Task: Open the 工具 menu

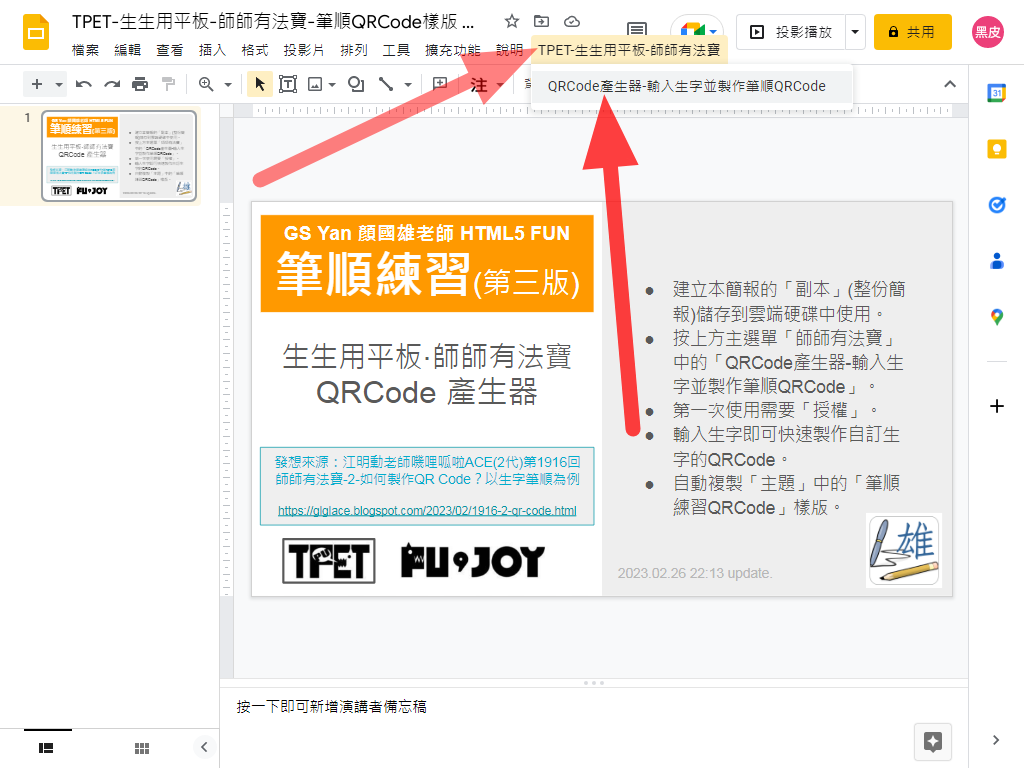Action: tap(396, 50)
